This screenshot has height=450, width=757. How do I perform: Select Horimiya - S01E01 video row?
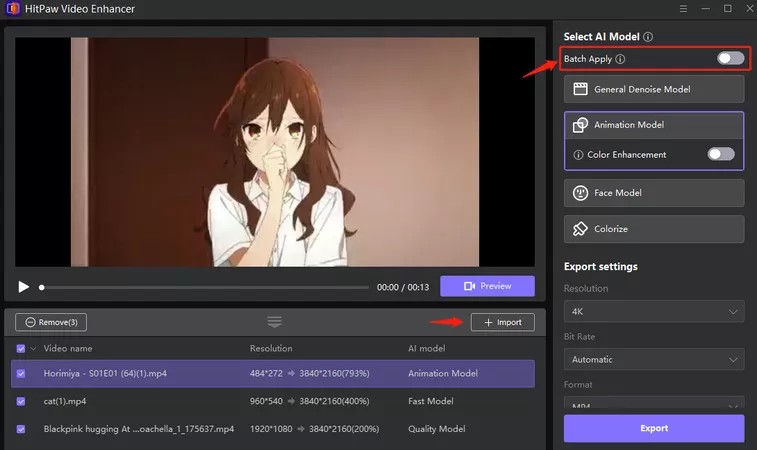point(273,373)
